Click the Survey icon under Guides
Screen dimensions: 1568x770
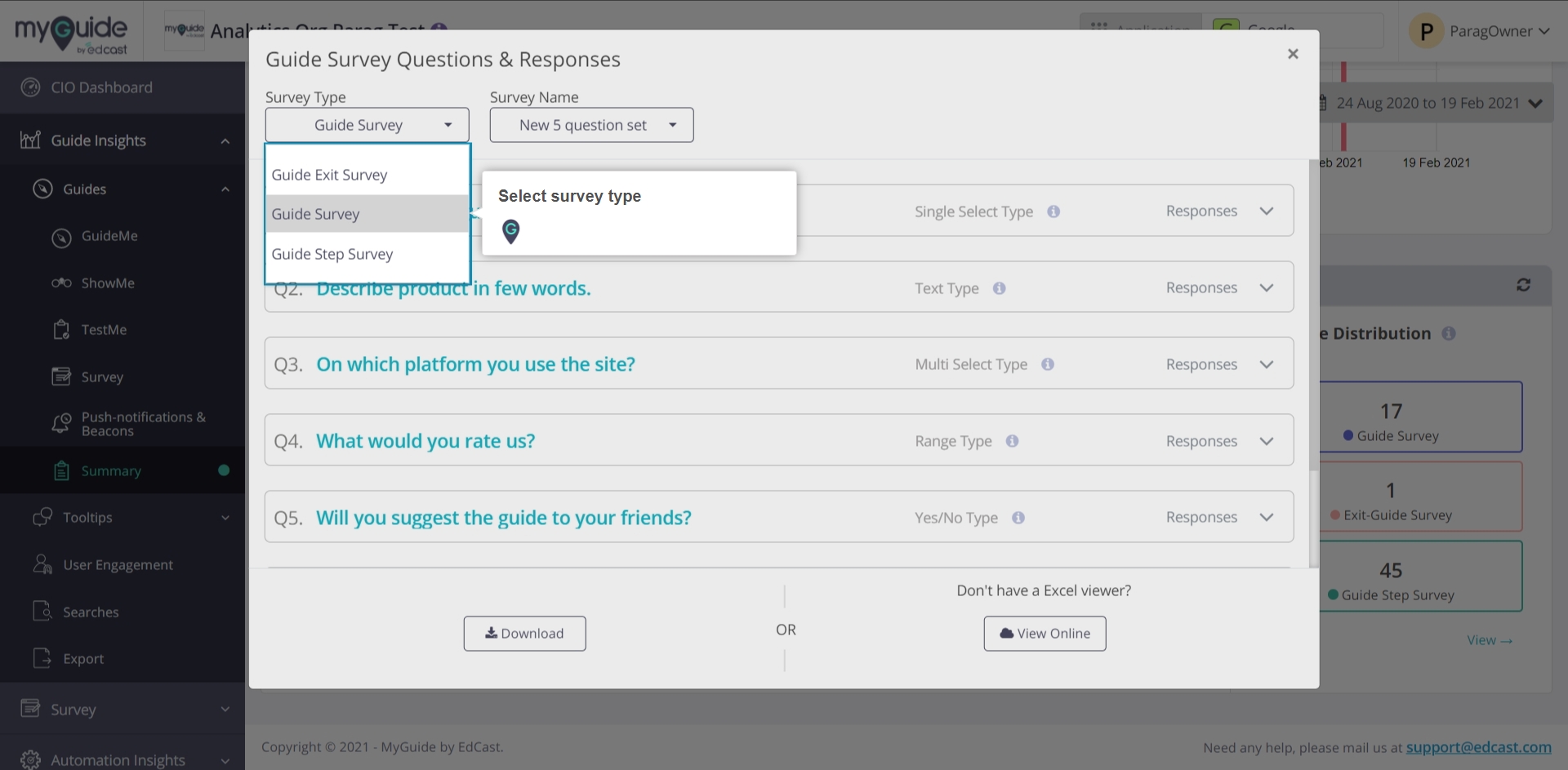point(61,376)
